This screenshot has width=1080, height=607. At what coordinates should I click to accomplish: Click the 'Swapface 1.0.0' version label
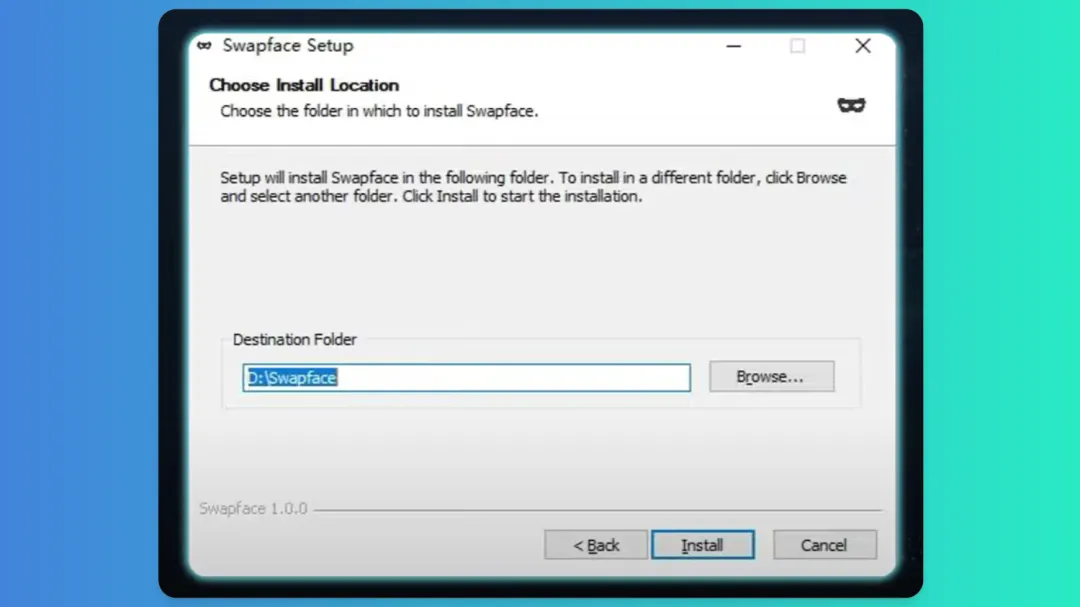253,508
